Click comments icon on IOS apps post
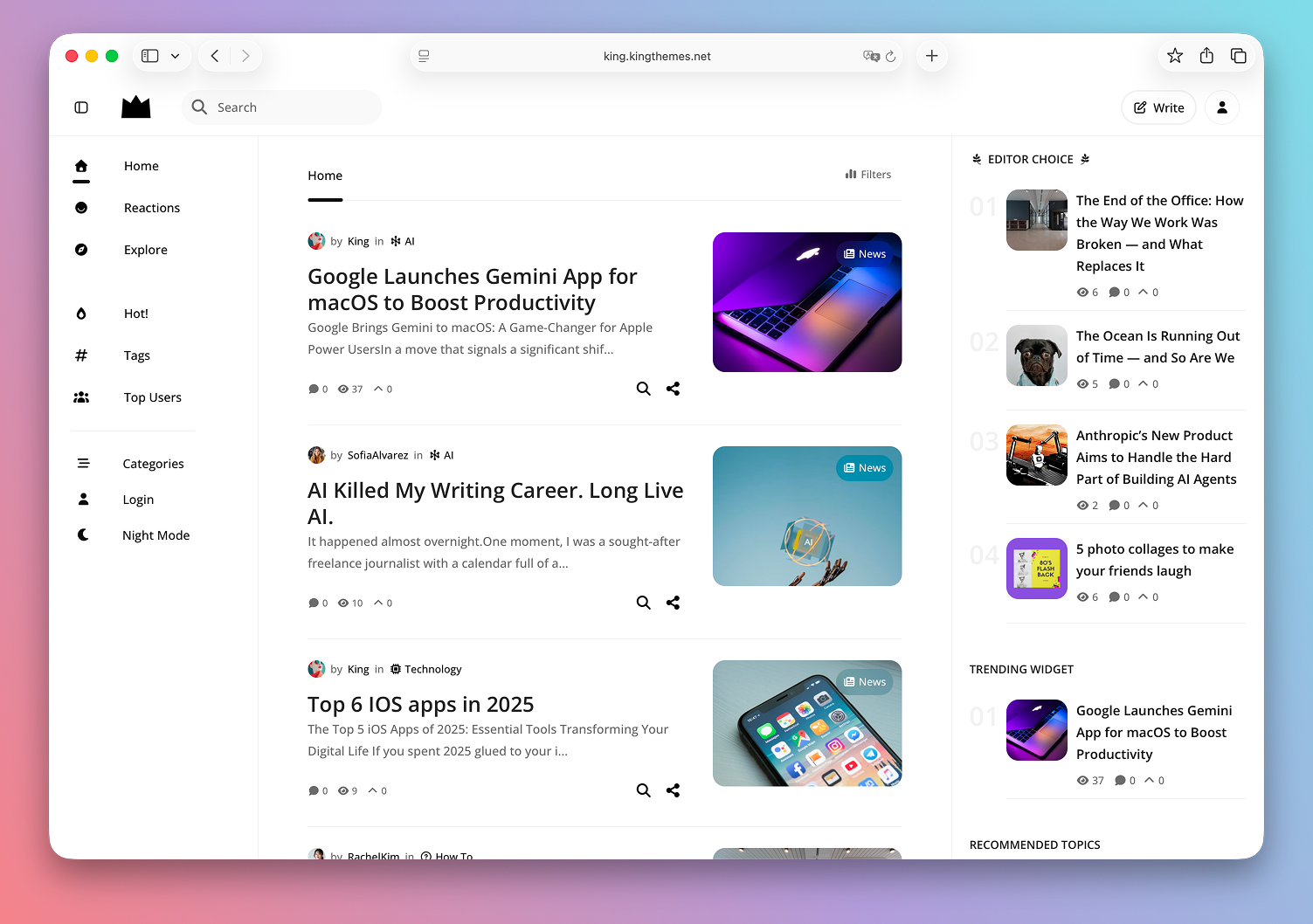Screen dimensions: 1313x924 [314, 791]
